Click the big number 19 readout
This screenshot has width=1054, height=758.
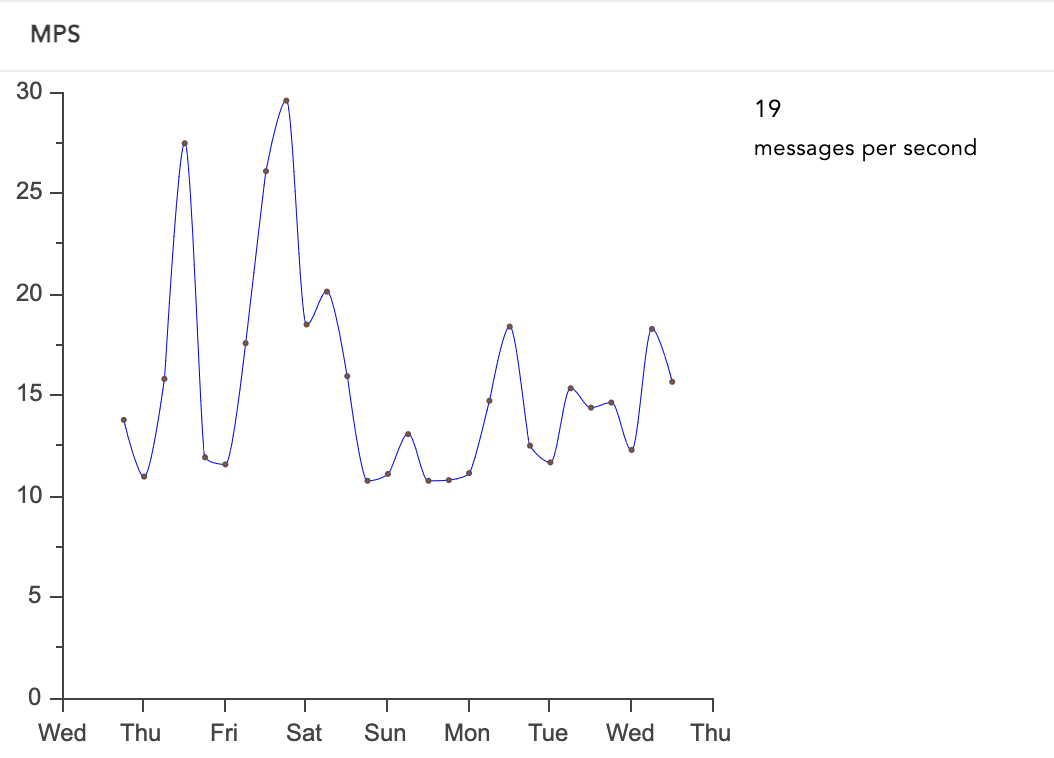click(767, 109)
